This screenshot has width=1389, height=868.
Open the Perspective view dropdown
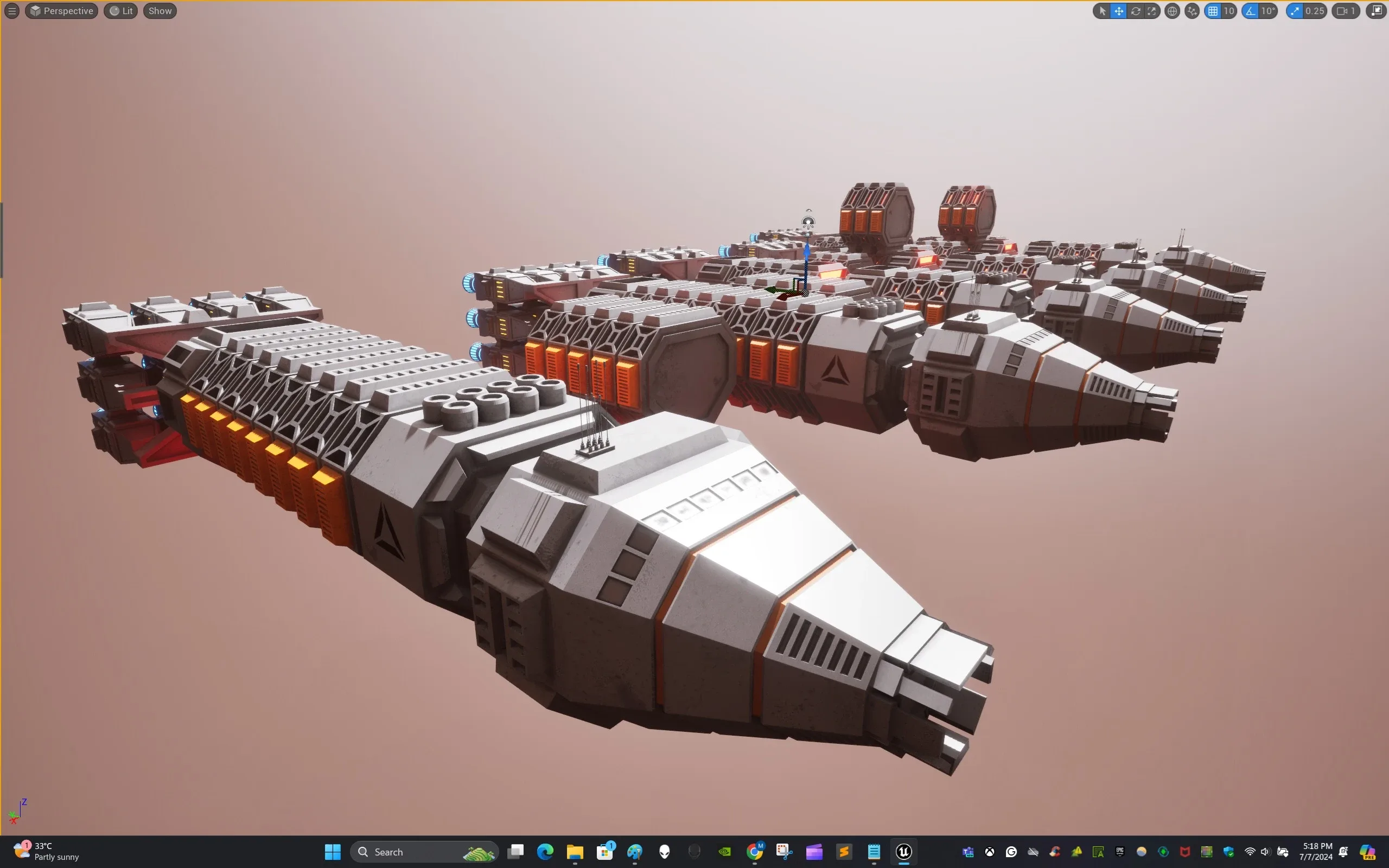click(61, 10)
